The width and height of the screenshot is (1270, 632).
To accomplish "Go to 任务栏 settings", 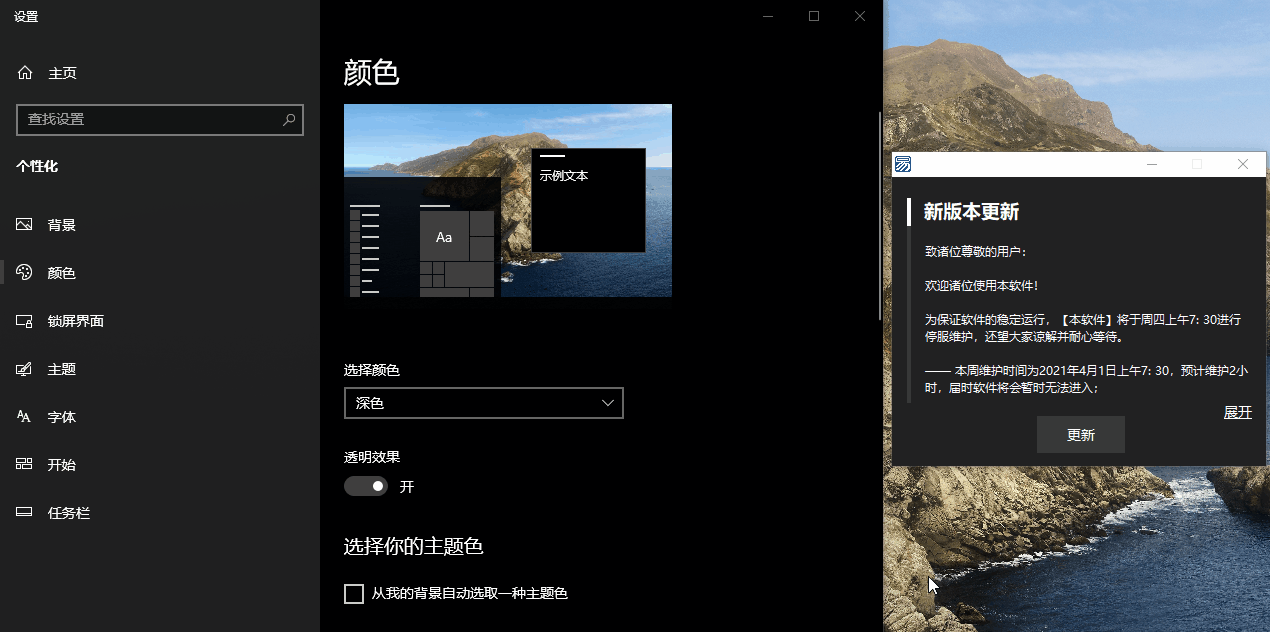I will (160, 513).
